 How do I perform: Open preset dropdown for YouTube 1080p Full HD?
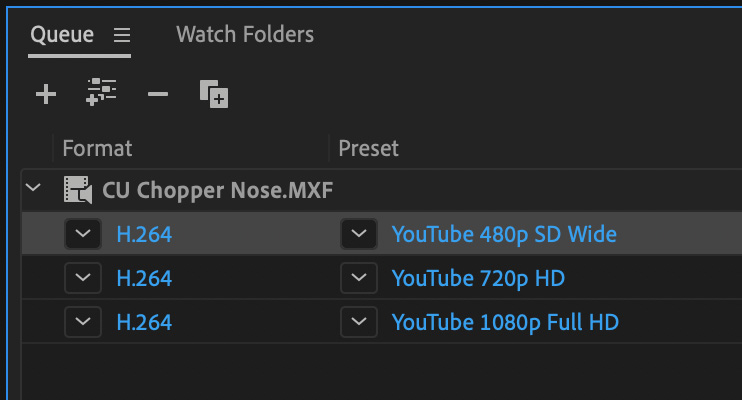click(359, 322)
